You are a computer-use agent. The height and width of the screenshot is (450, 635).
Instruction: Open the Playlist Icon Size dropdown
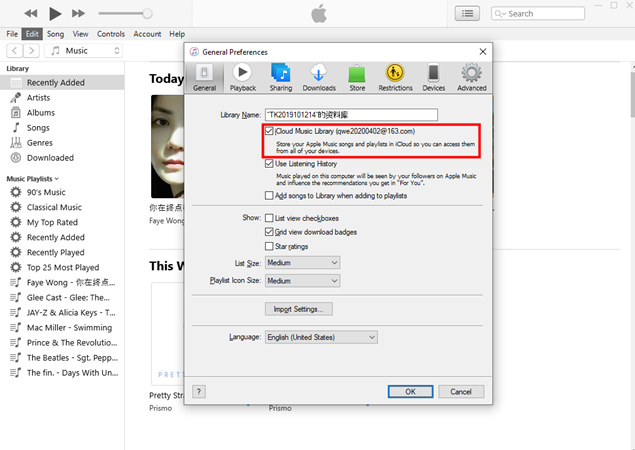tap(303, 281)
